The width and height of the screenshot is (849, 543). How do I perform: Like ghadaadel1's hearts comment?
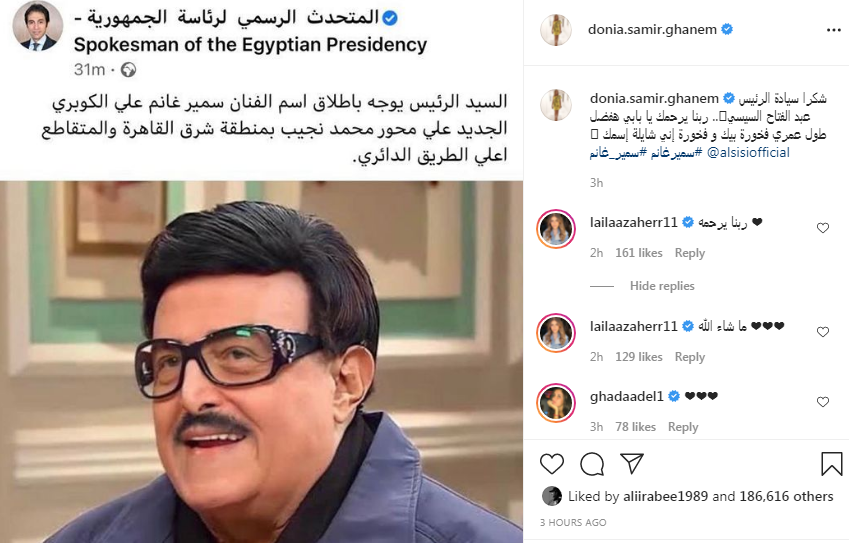coord(823,402)
